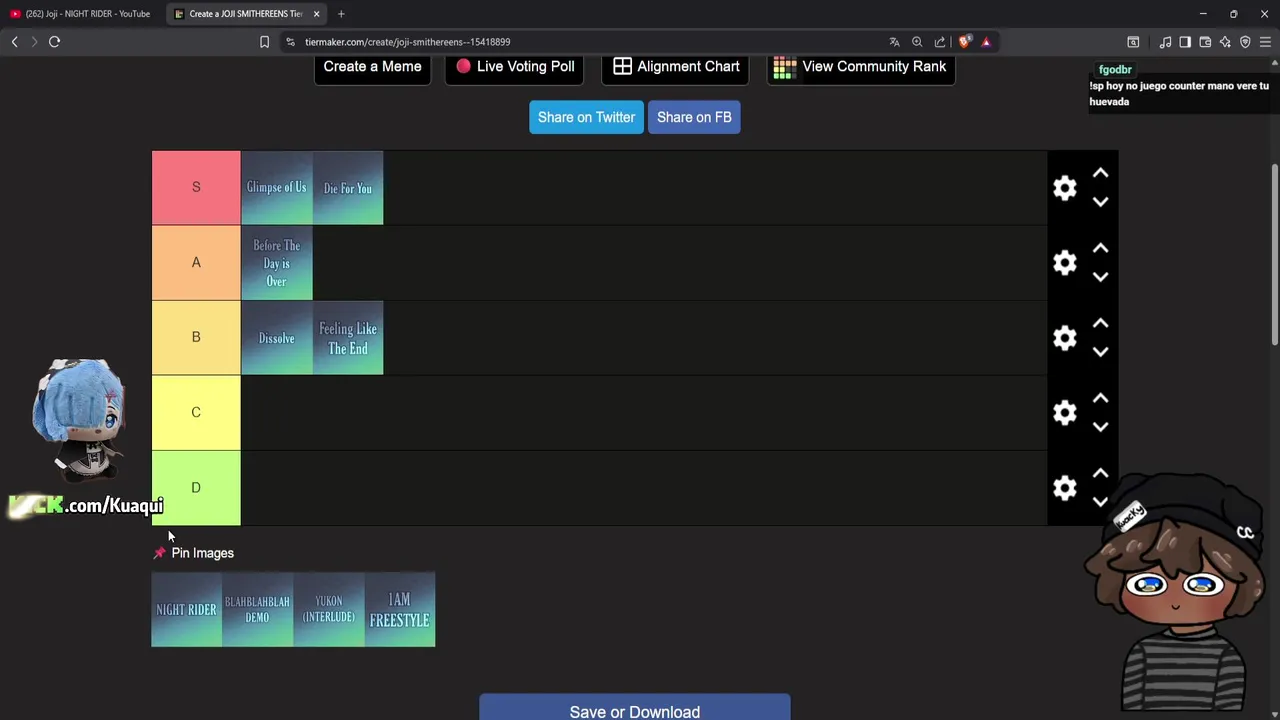
Task: Open settings gear for S tier
Action: (1065, 188)
